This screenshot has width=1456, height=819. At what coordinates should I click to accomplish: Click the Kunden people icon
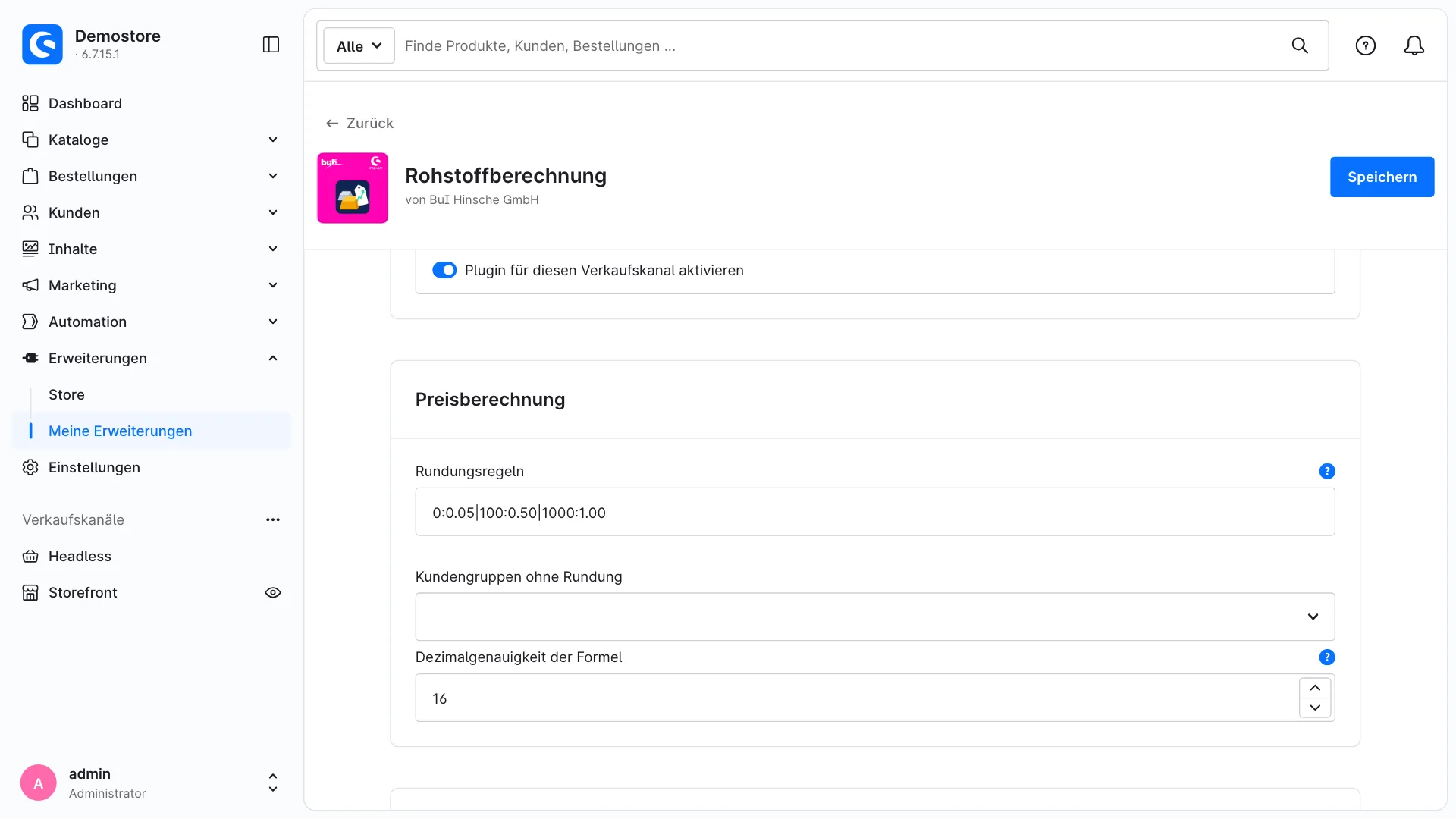click(x=30, y=212)
